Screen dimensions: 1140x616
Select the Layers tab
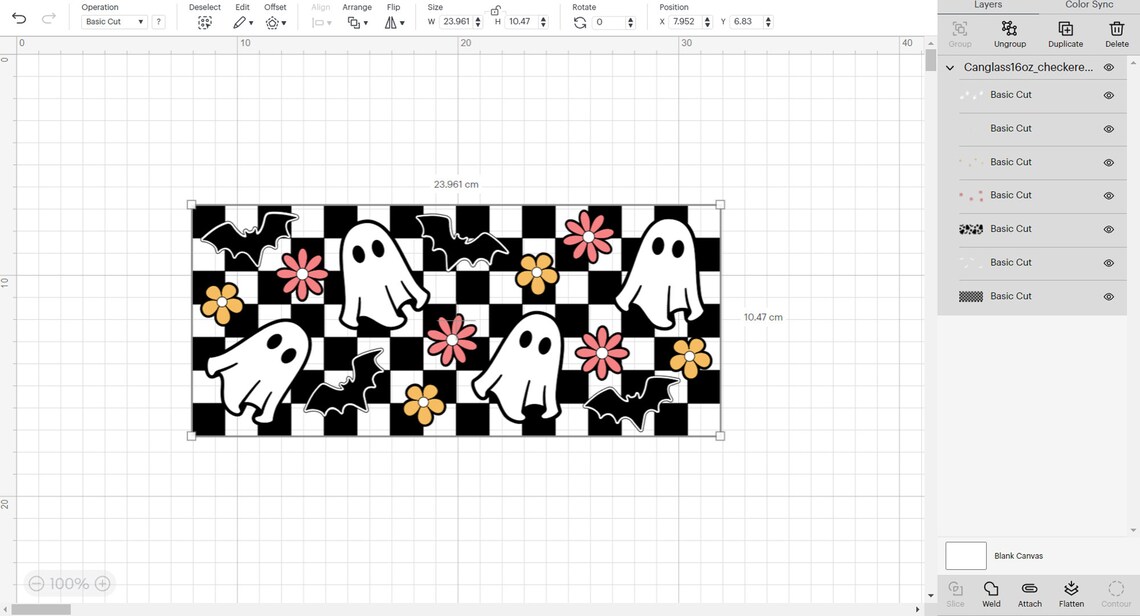988,5
